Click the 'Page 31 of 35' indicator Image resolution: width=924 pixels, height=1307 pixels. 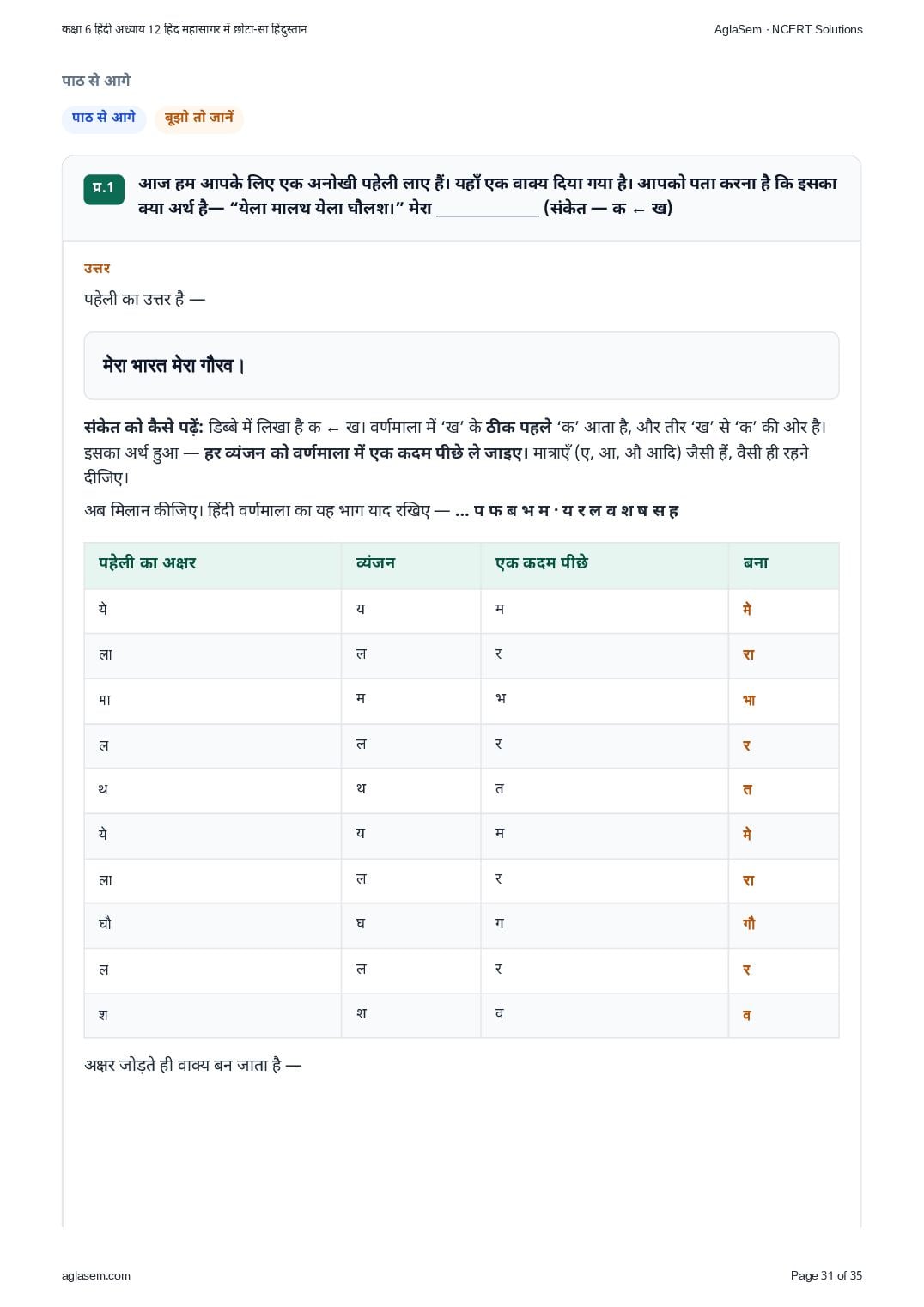pos(826,1275)
